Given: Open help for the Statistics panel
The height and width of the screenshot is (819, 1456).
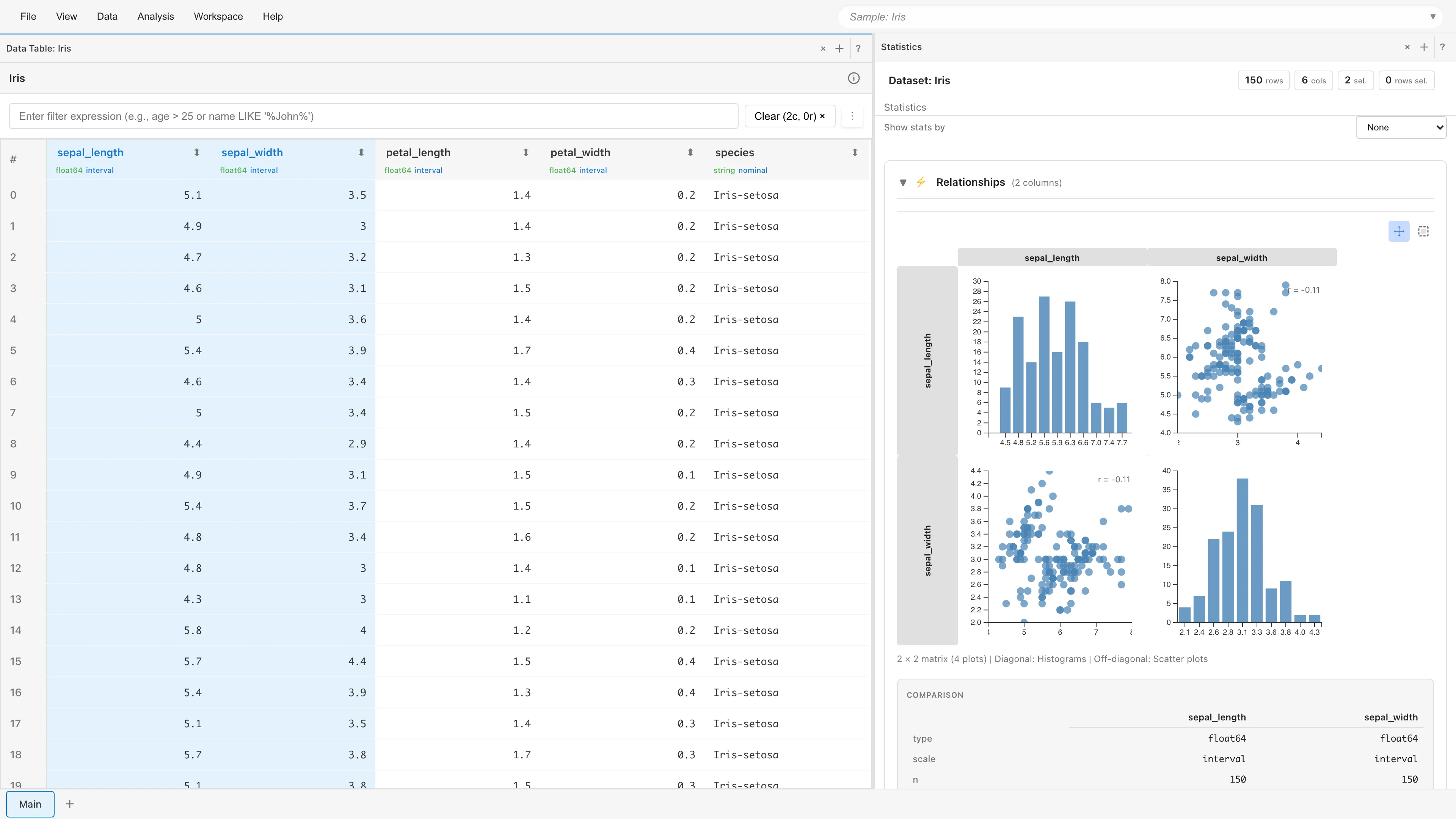Looking at the screenshot, I should click(1442, 47).
